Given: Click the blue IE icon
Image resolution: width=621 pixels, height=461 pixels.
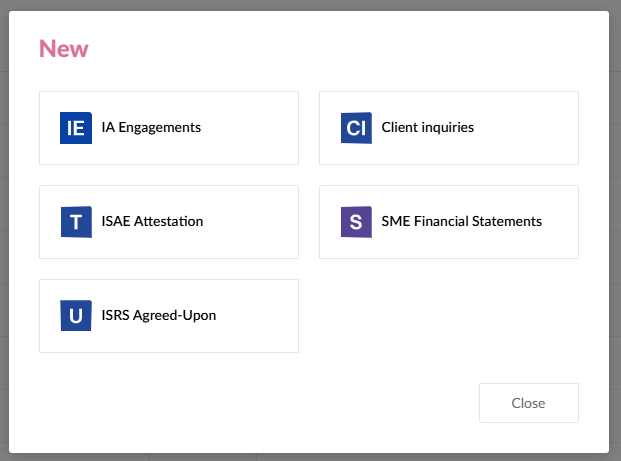Looking at the screenshot, I should [75, 128].
